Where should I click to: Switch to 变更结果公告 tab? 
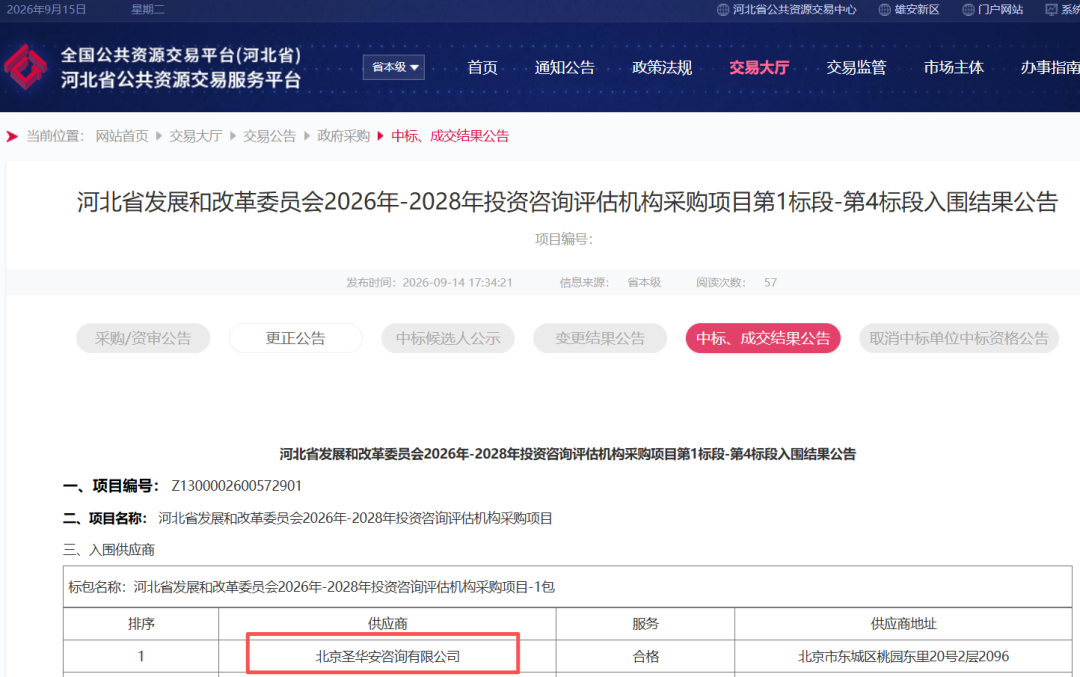click(x=600, y=338)
